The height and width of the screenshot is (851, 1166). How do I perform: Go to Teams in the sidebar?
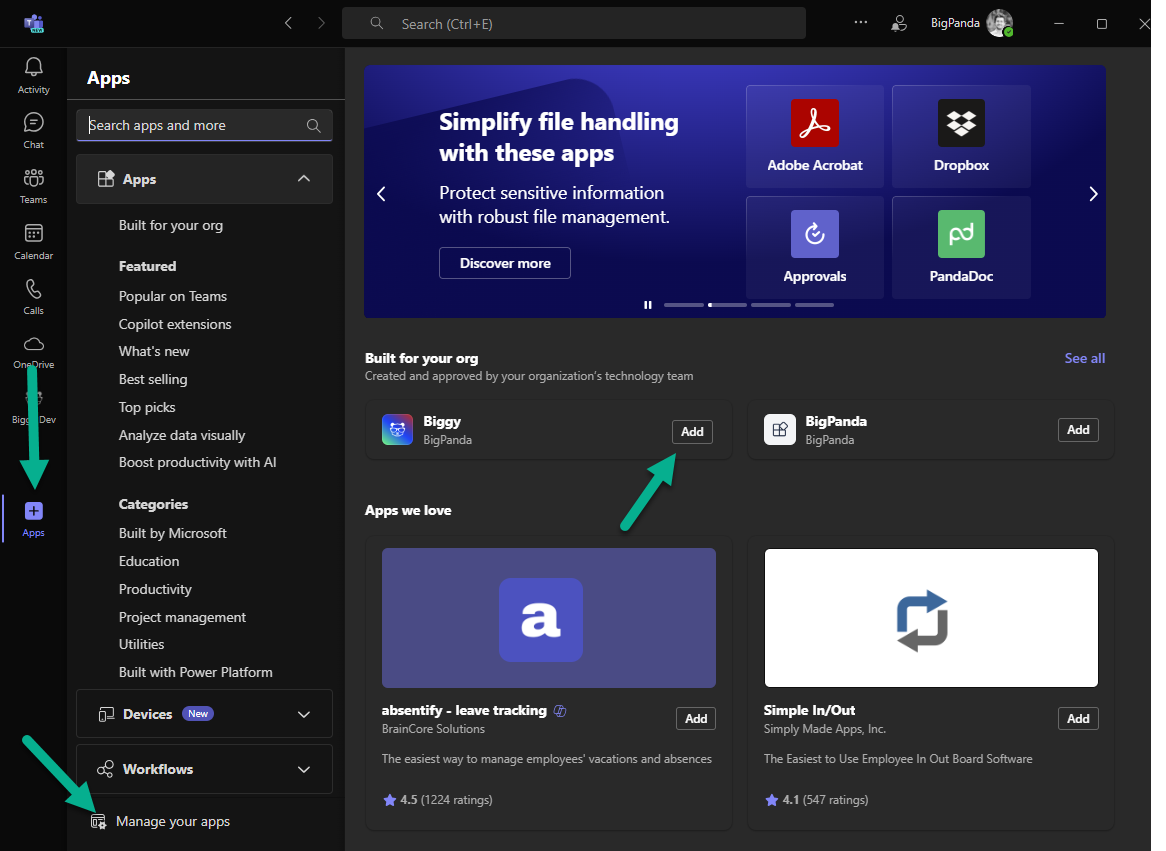tap(33, 185)
